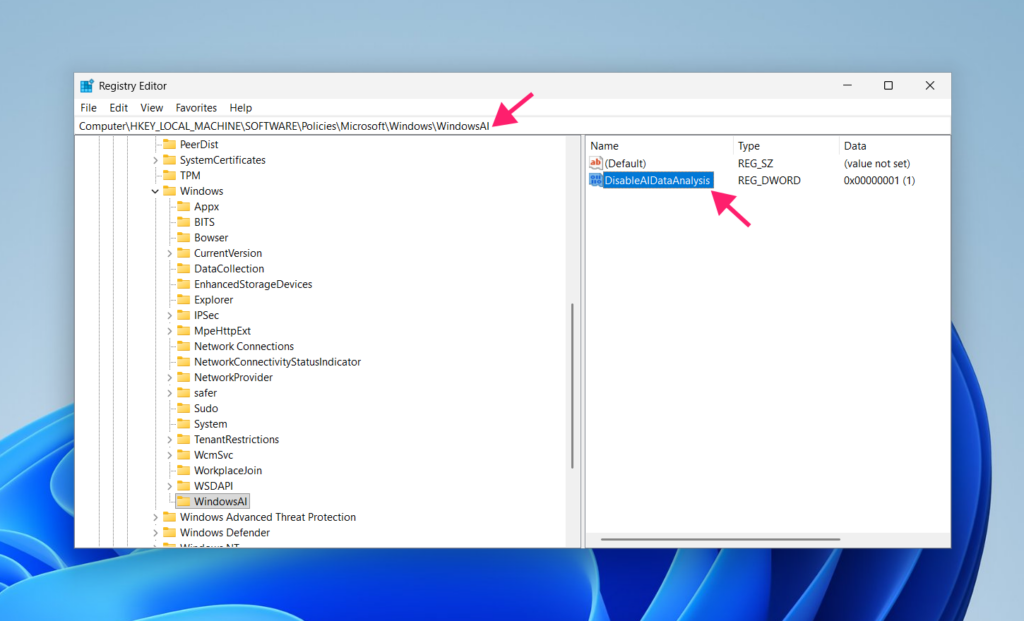Viewport: 1024px width, 621px height.
Task: Select the Sudo folder icon
Action: coord(184,408)
